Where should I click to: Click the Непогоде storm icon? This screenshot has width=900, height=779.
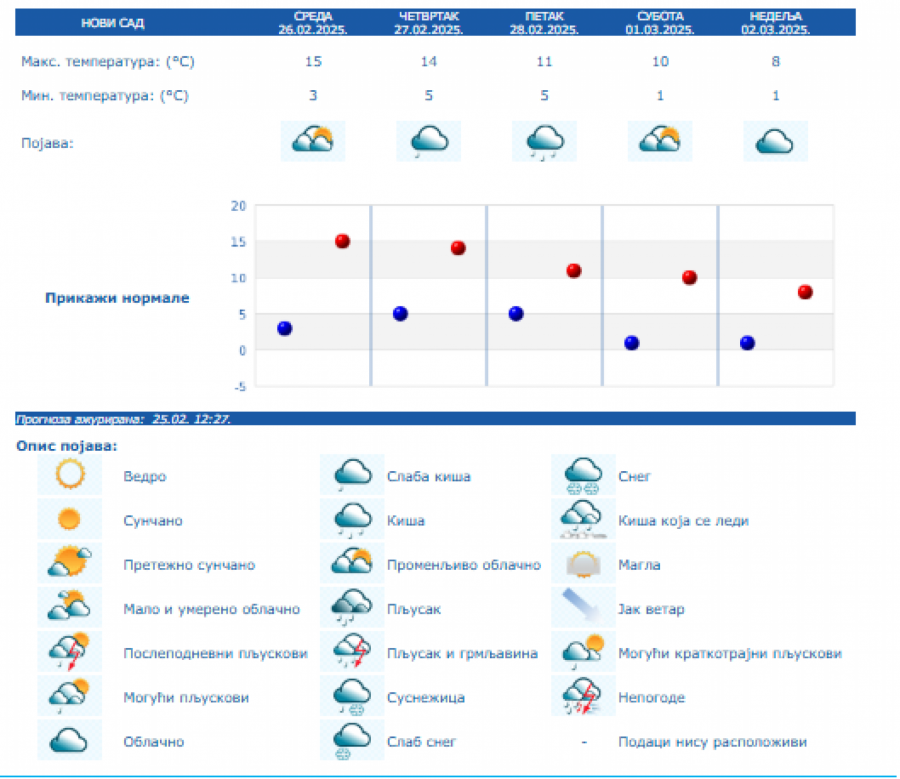tap(584, 697)
